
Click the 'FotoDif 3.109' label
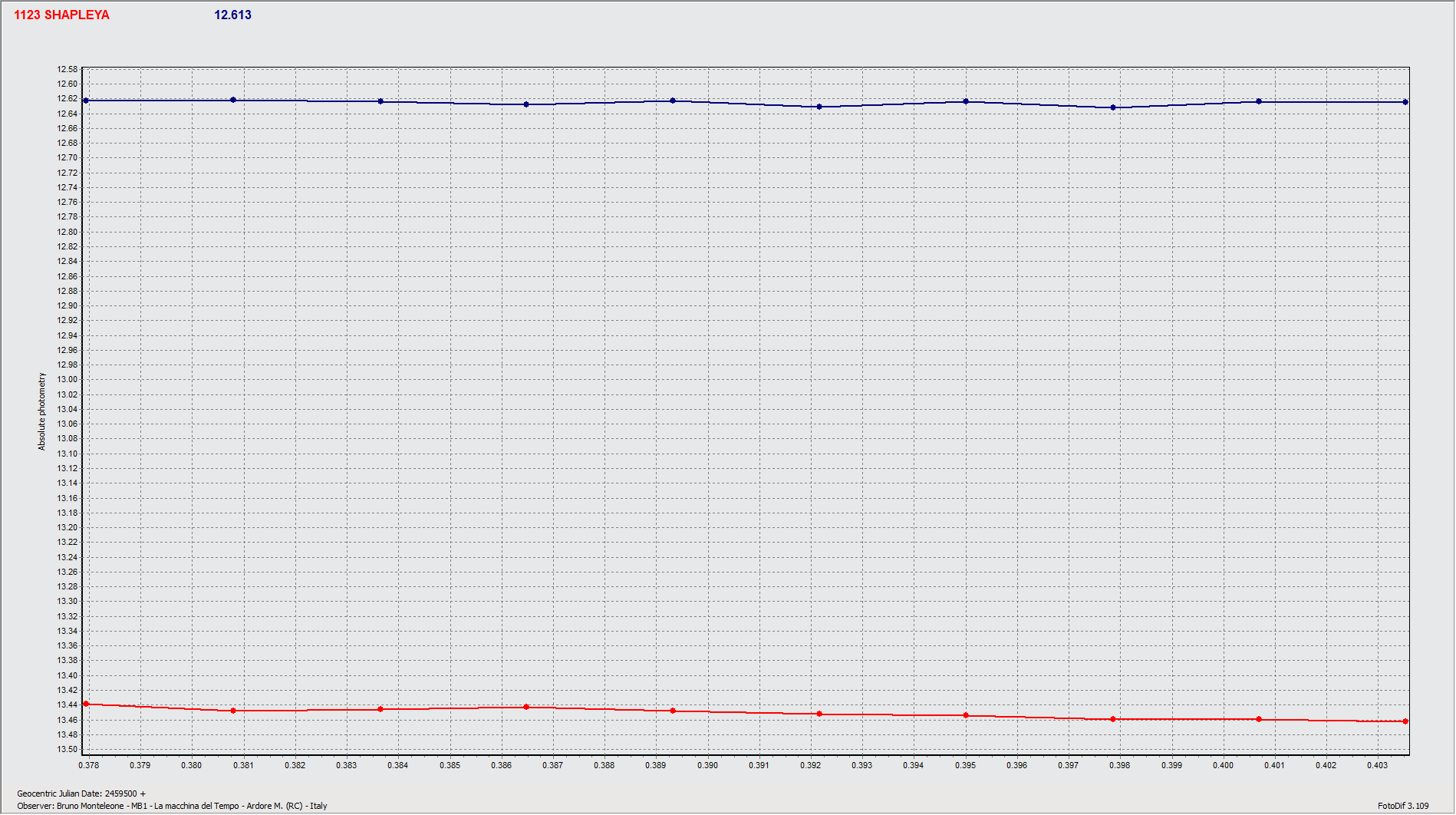click(x=1403, y=806)
